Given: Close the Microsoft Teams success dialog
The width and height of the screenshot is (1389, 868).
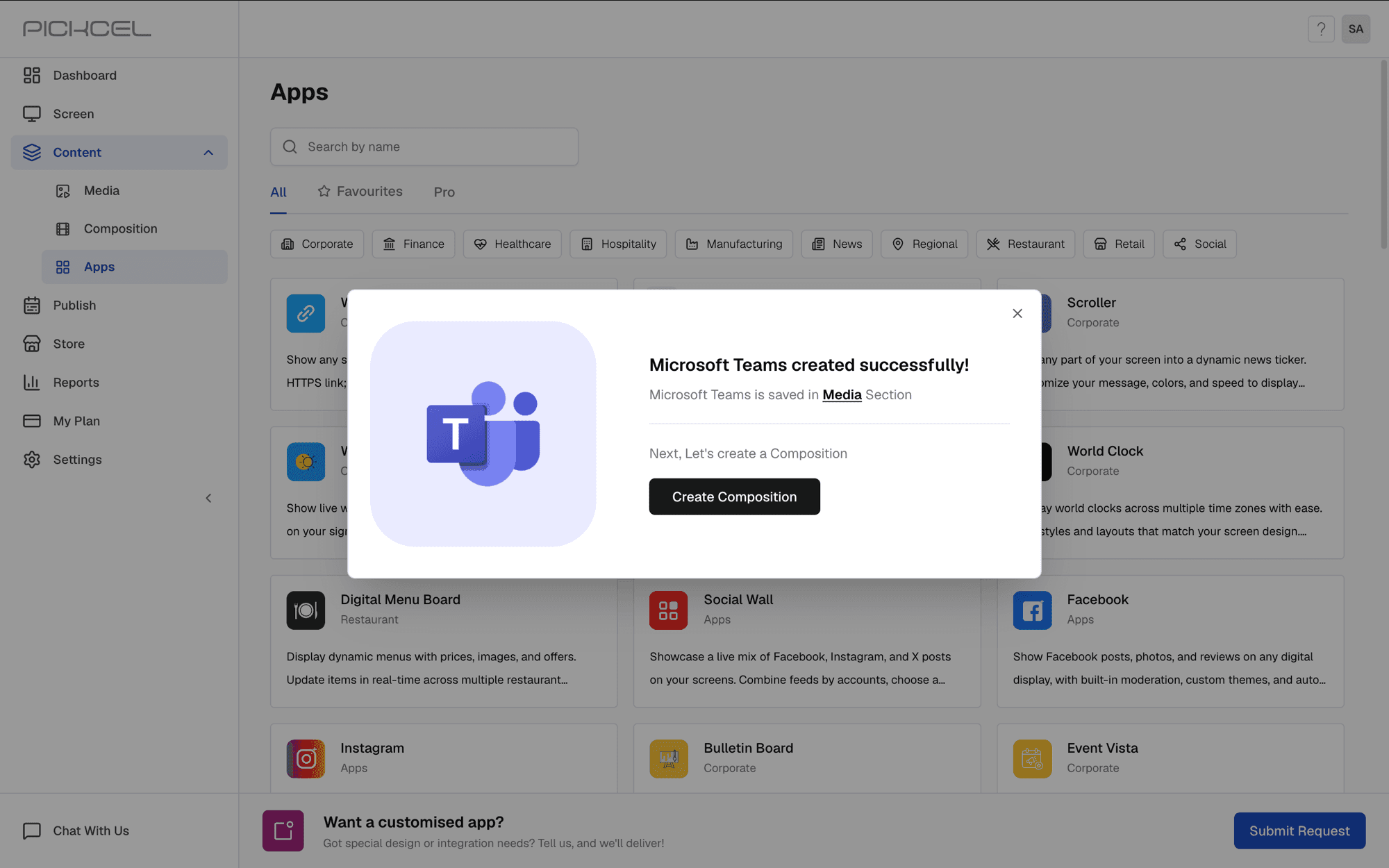Looking at the screenshot, I should pos(1017,313).
